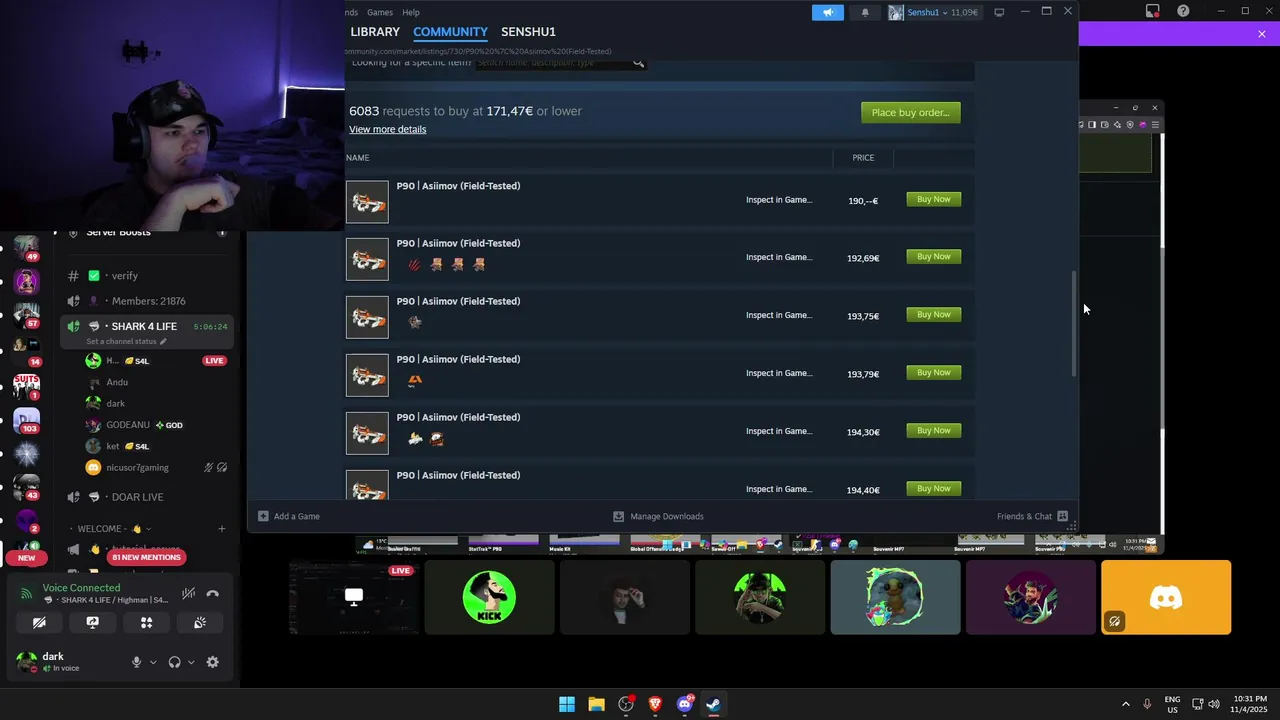Toggle Discord camera on
The height and width of the screenshot is (720, 1280).
click(x=39, y=622)
